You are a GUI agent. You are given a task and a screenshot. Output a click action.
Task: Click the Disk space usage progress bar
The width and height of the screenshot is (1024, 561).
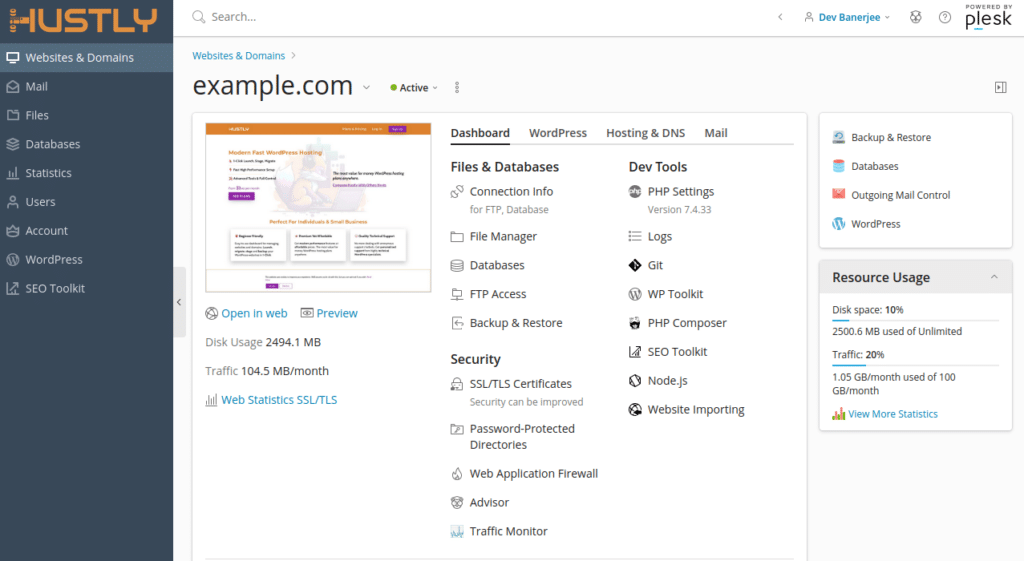pos(915,320)
